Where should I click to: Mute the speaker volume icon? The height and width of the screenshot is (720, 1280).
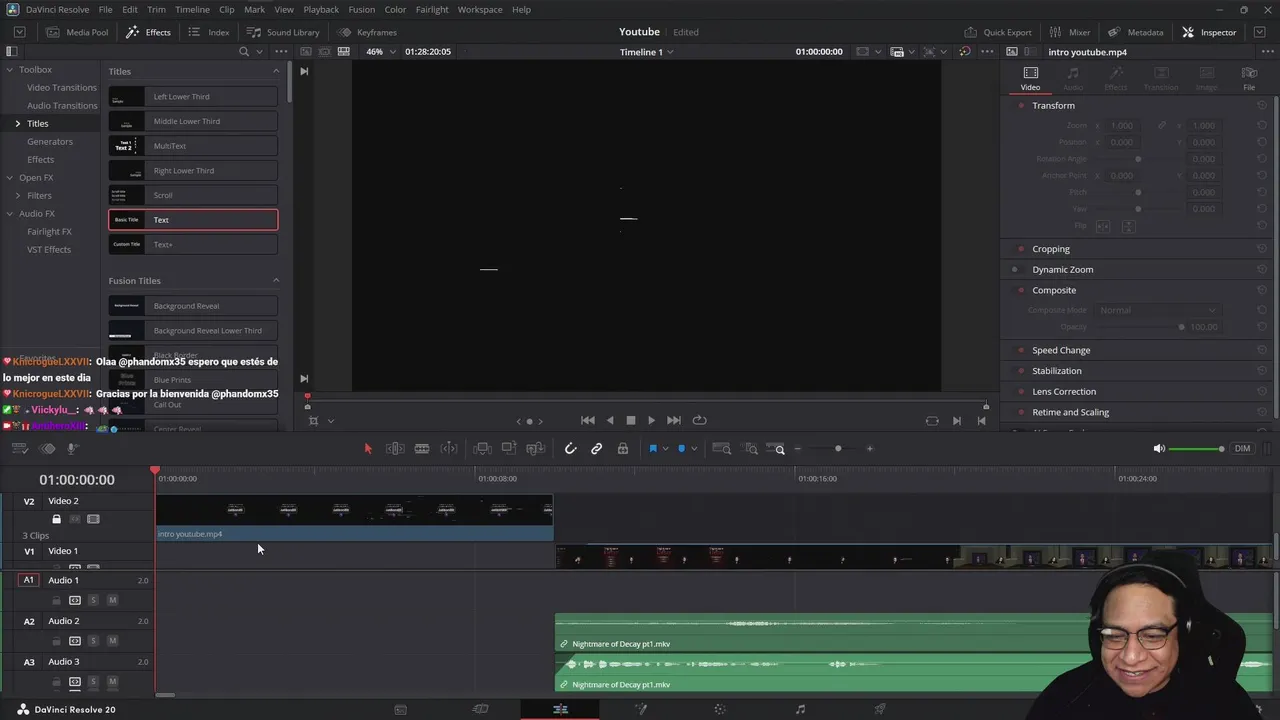point(1158,449)
